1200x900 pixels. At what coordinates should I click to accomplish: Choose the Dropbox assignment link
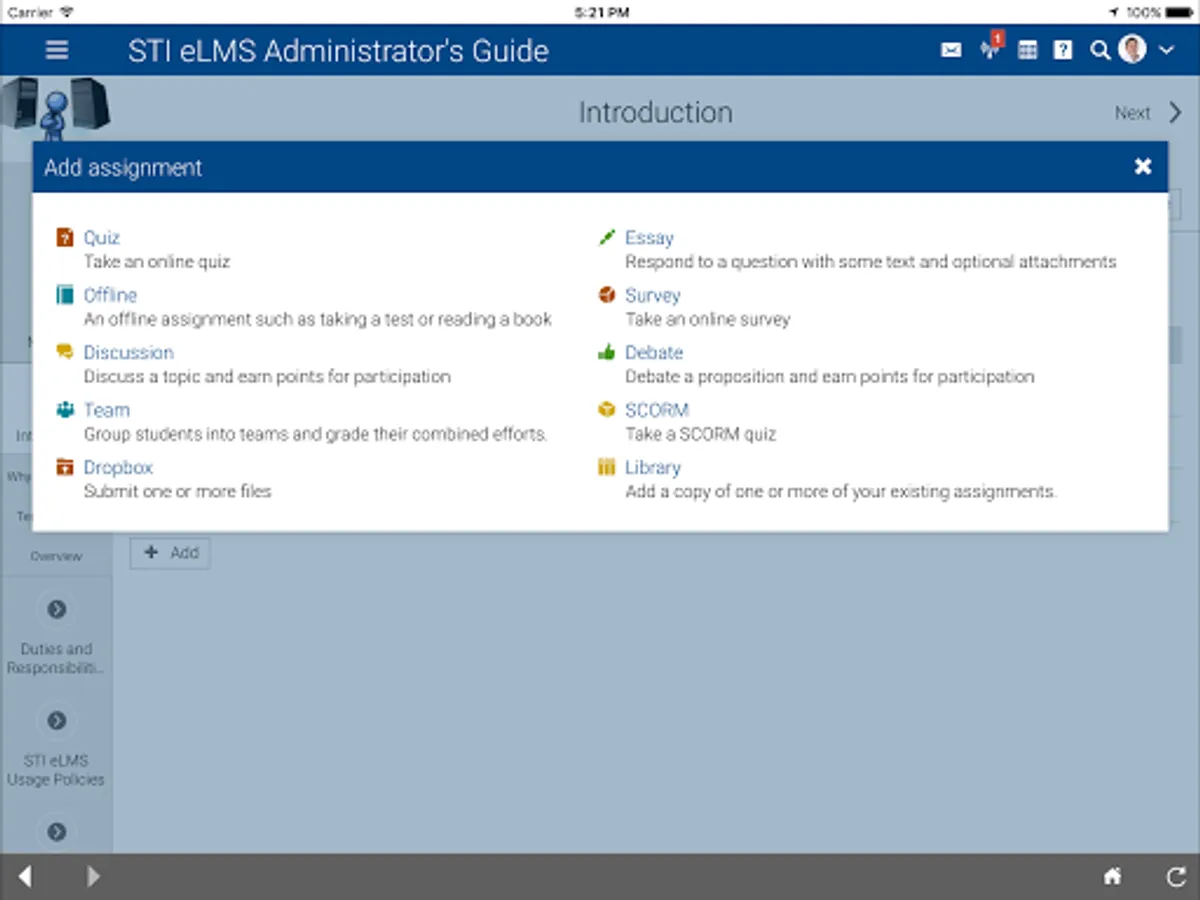click(118, 467)
